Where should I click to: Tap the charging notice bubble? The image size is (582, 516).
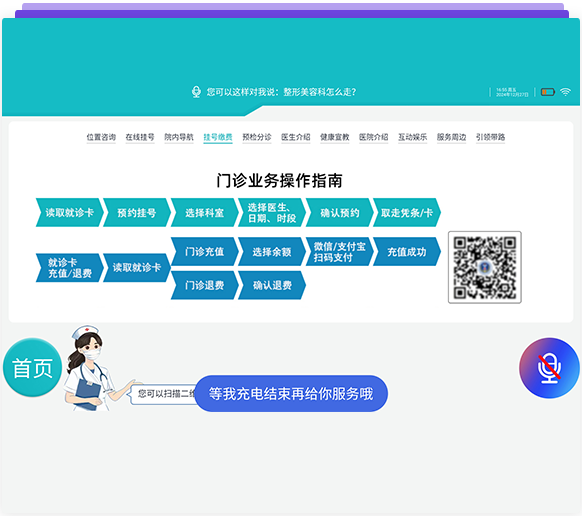(x=291, y=393)
